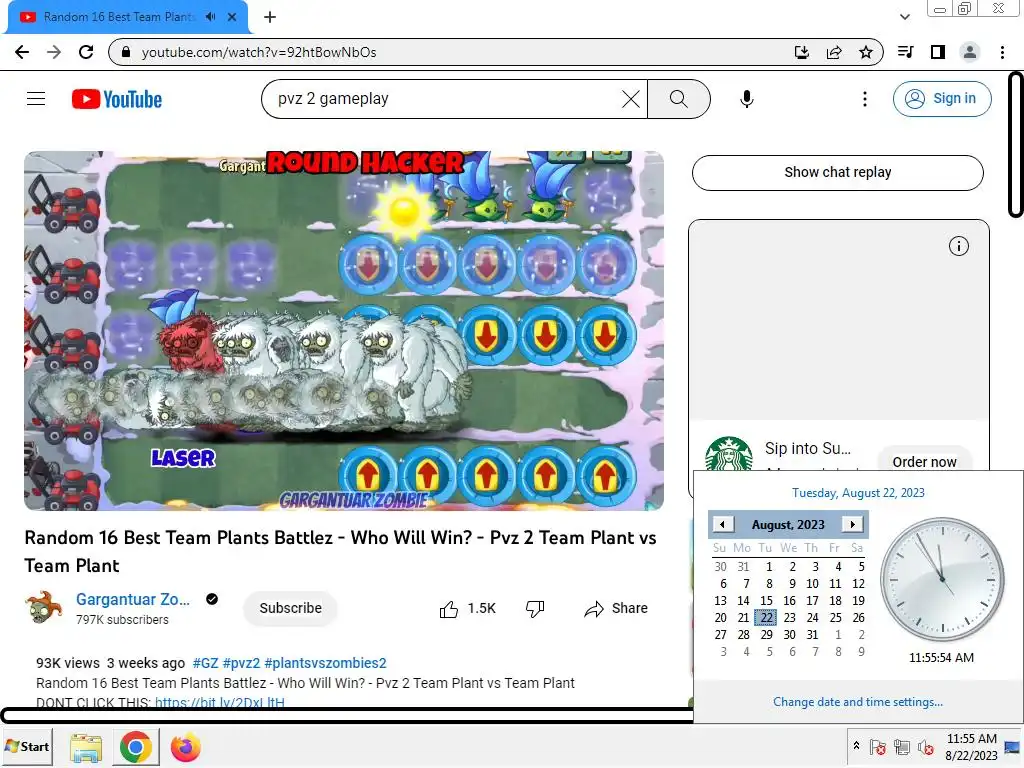
Task: Click Show desktop button
Action: 1013,746
